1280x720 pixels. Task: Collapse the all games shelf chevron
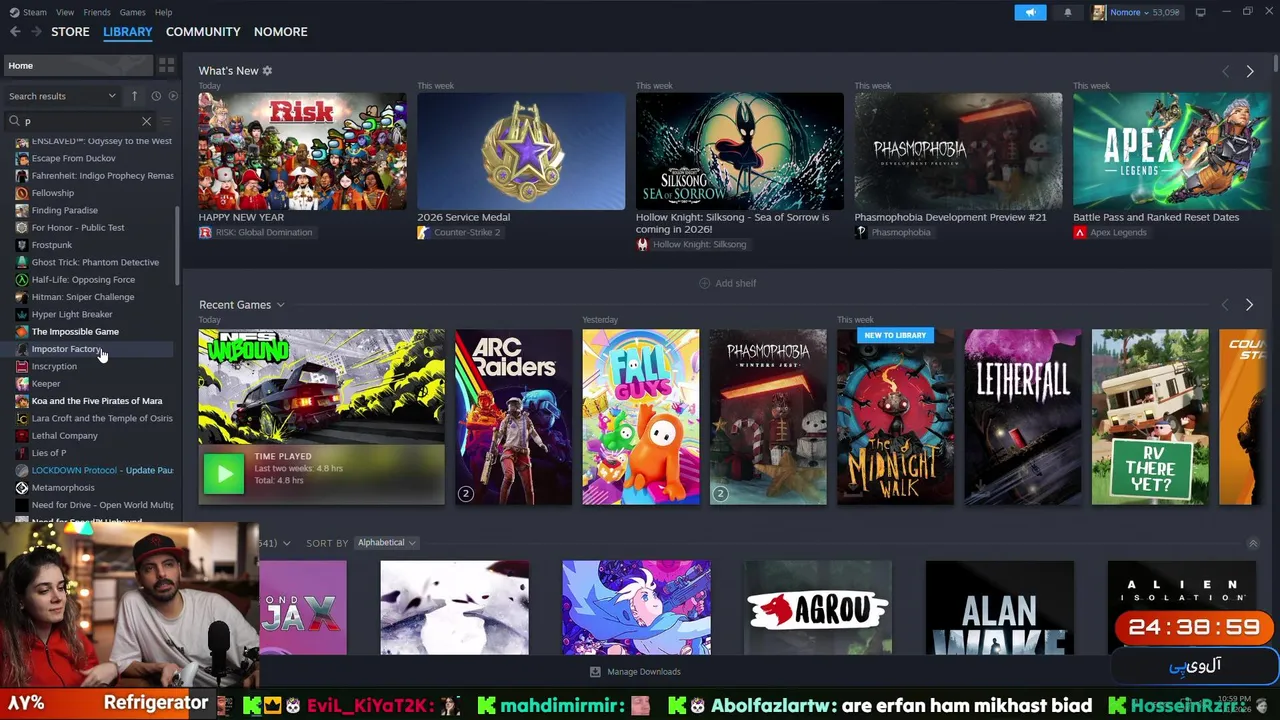(1253, 543)
